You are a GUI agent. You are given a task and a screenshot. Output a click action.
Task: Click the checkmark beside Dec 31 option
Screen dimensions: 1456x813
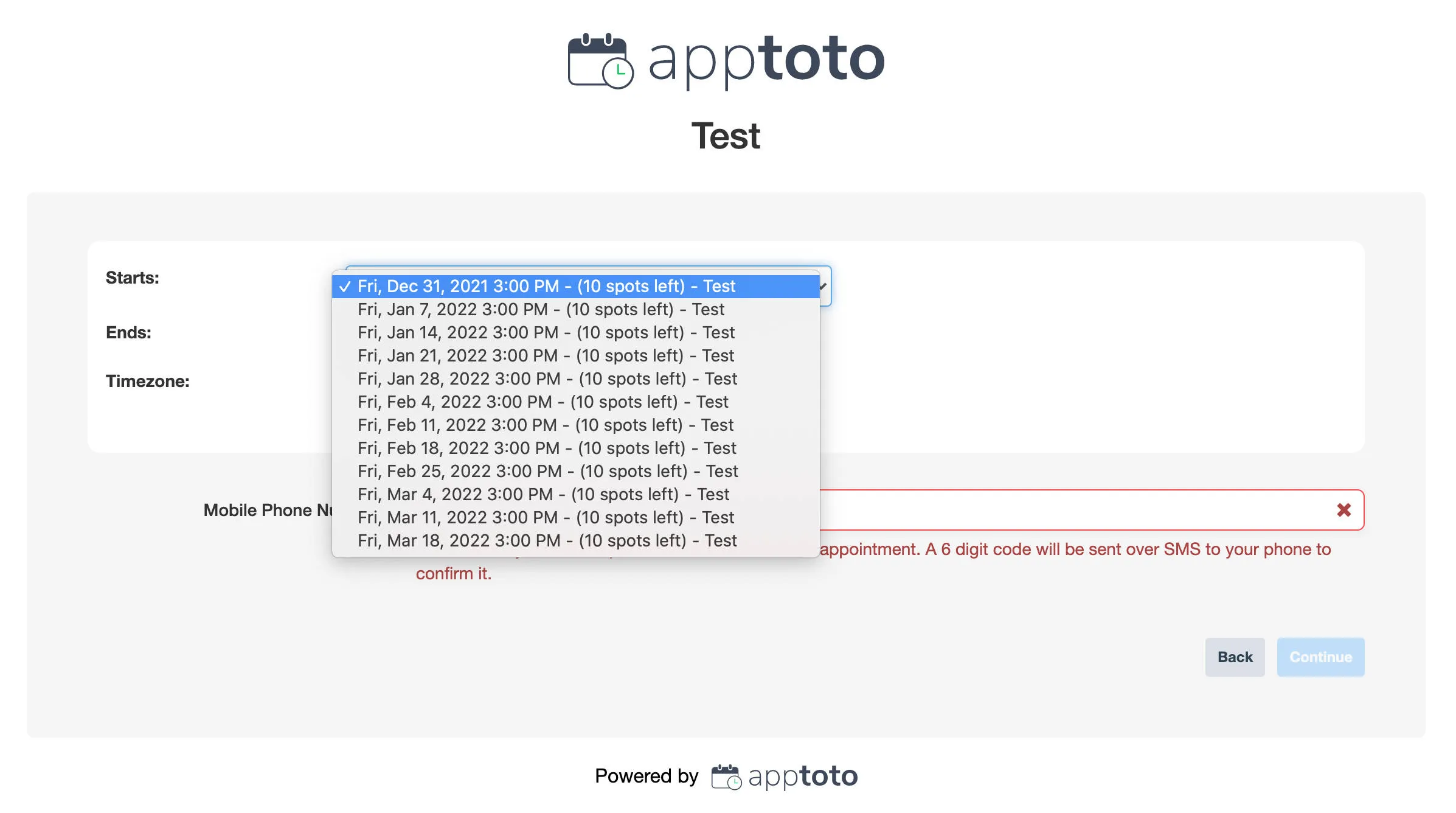pyautogui.click(x=346, y=286)
